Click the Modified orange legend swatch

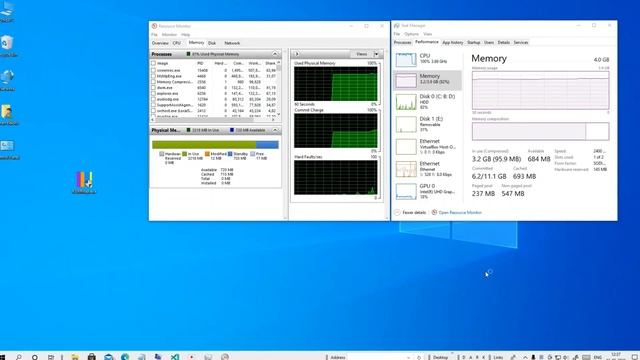click(x=207, y=154)
